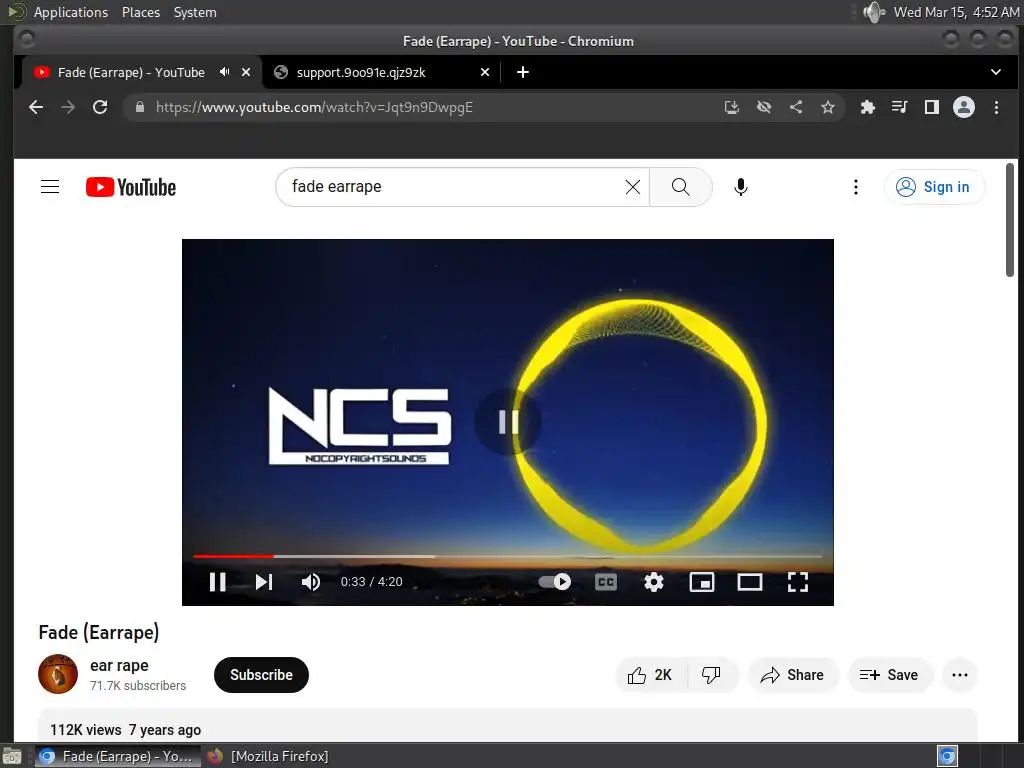Expand the tab search chevron
This screenshot has width=1024, height=768.
(996, 72)
